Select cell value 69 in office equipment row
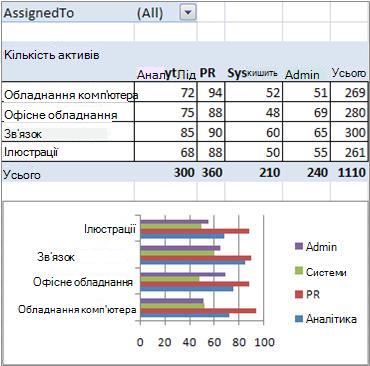The image size is (370, 366). (x=320, y=113)
